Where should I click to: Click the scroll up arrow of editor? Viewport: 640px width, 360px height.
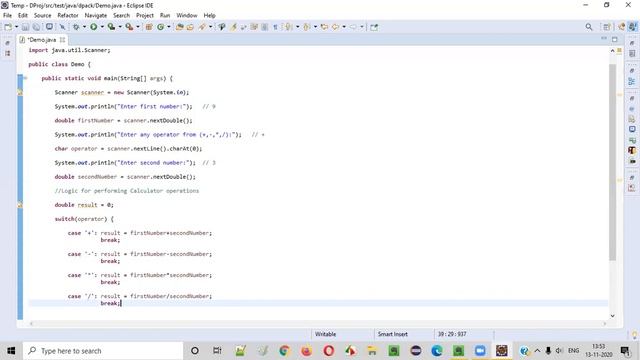point(612,51)
